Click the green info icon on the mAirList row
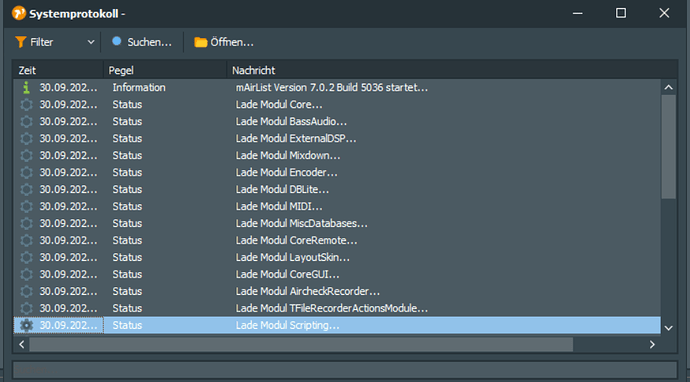The width and height of the screenshot is (690, 382). click(x=26, y=88)
